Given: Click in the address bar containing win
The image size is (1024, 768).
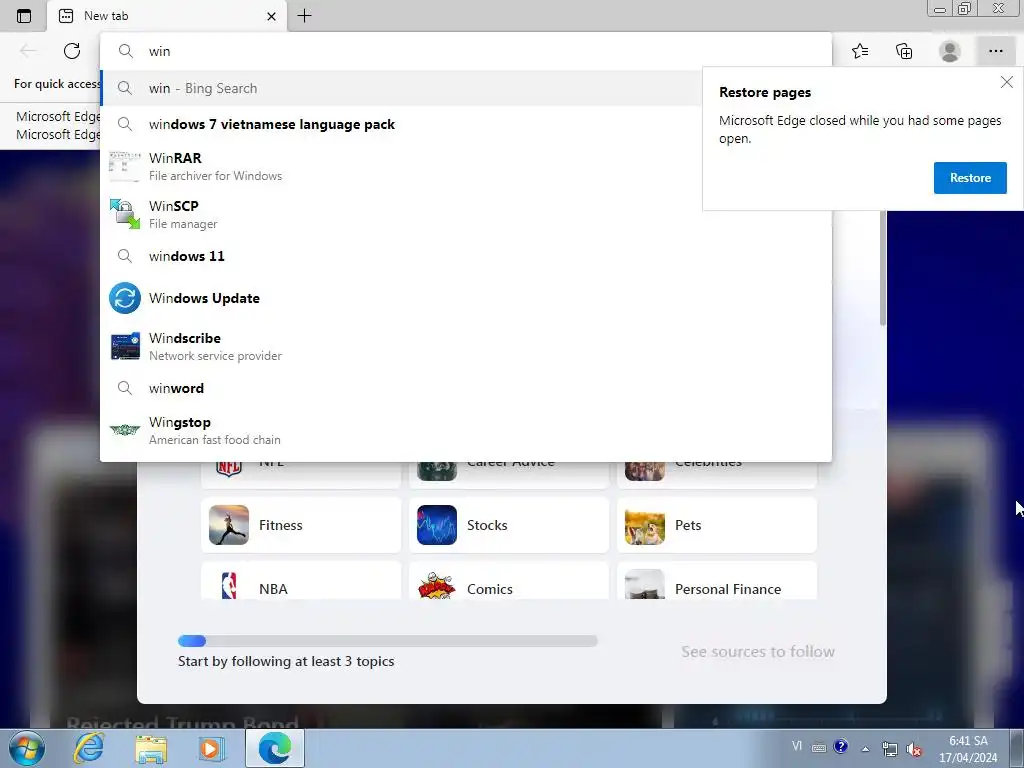Looking at the screenshot, I should [466, 51].
